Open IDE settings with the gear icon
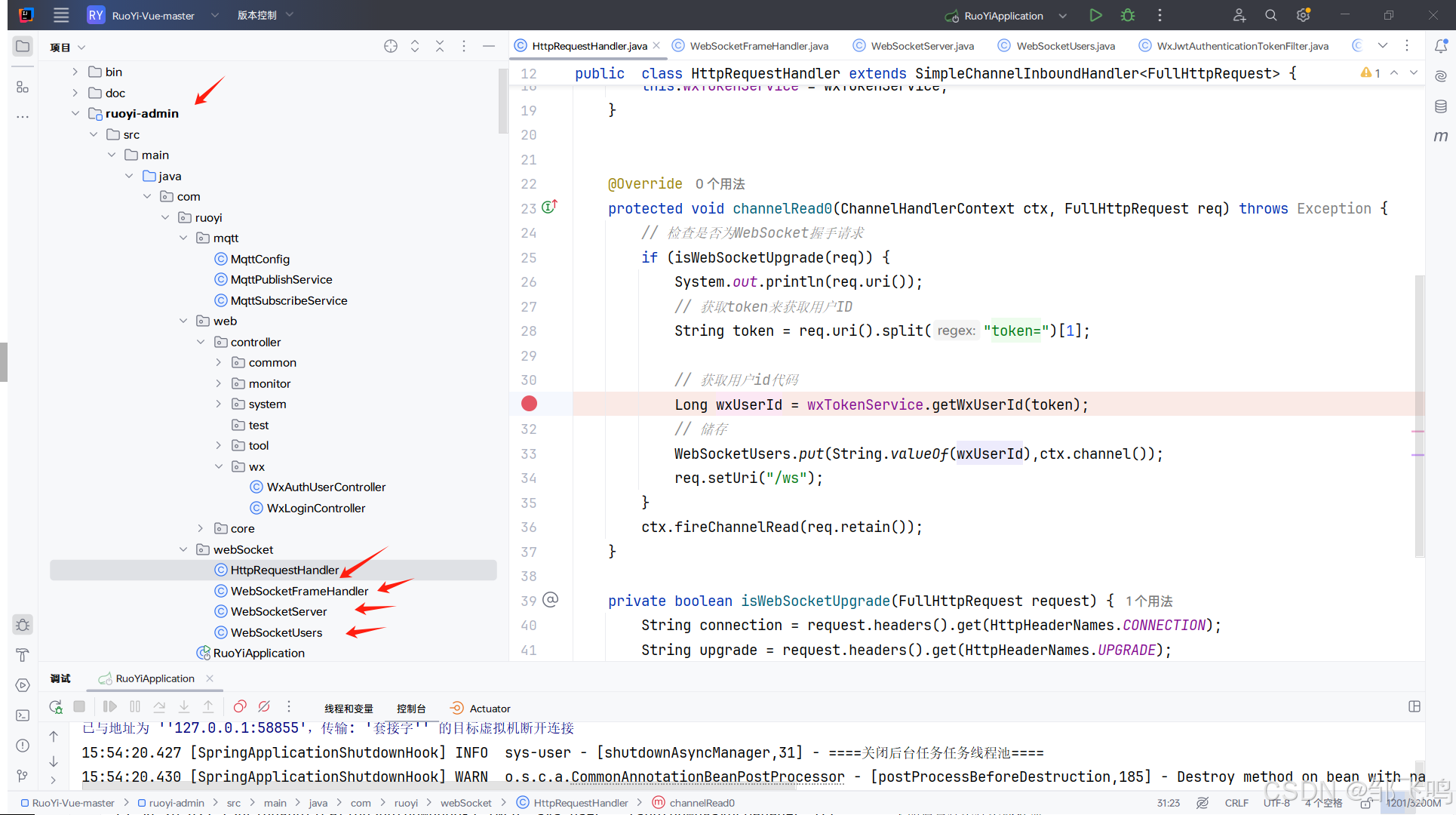 (1304, 15)
